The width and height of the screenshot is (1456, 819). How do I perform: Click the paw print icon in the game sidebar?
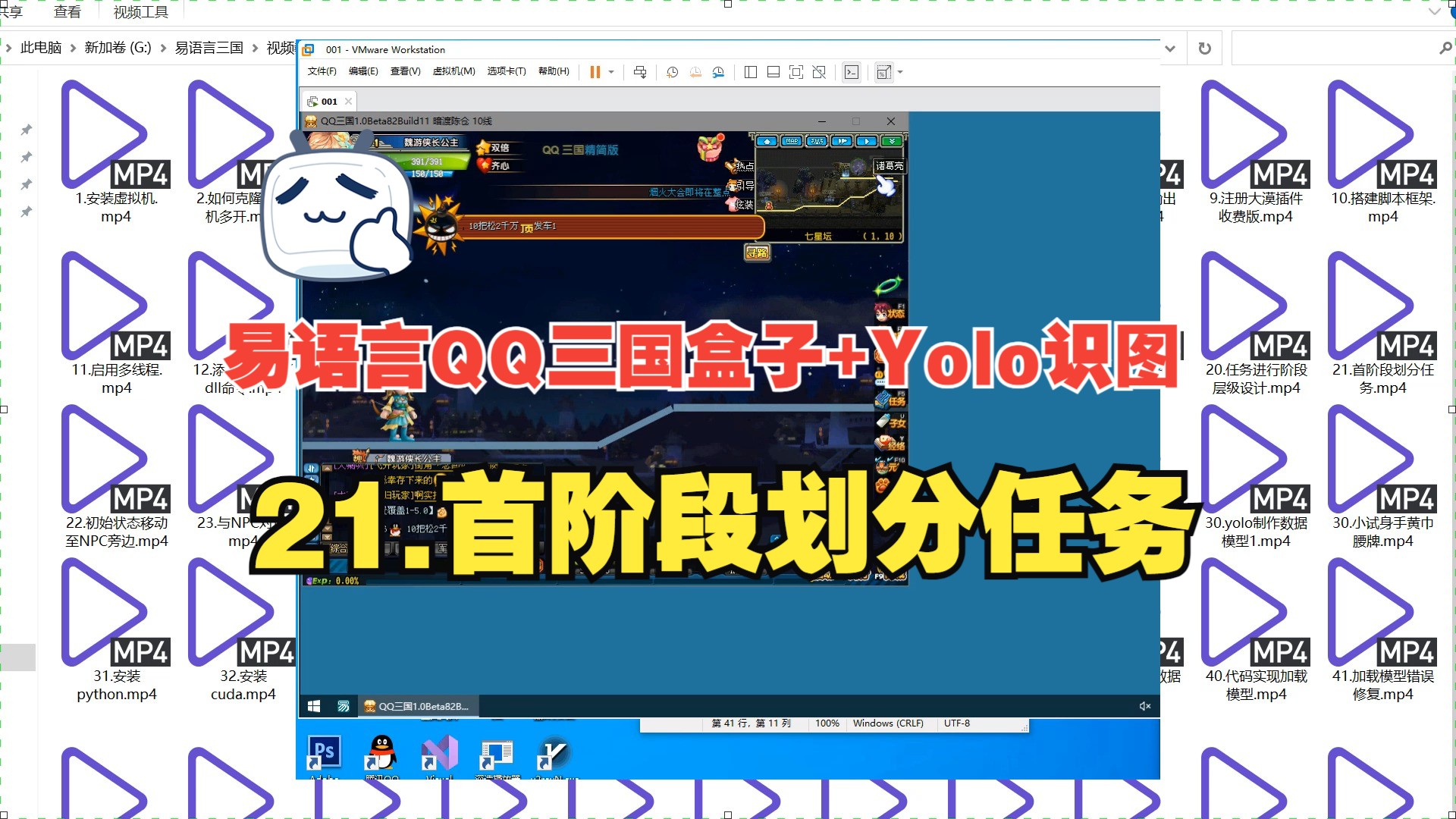[882, 485]
